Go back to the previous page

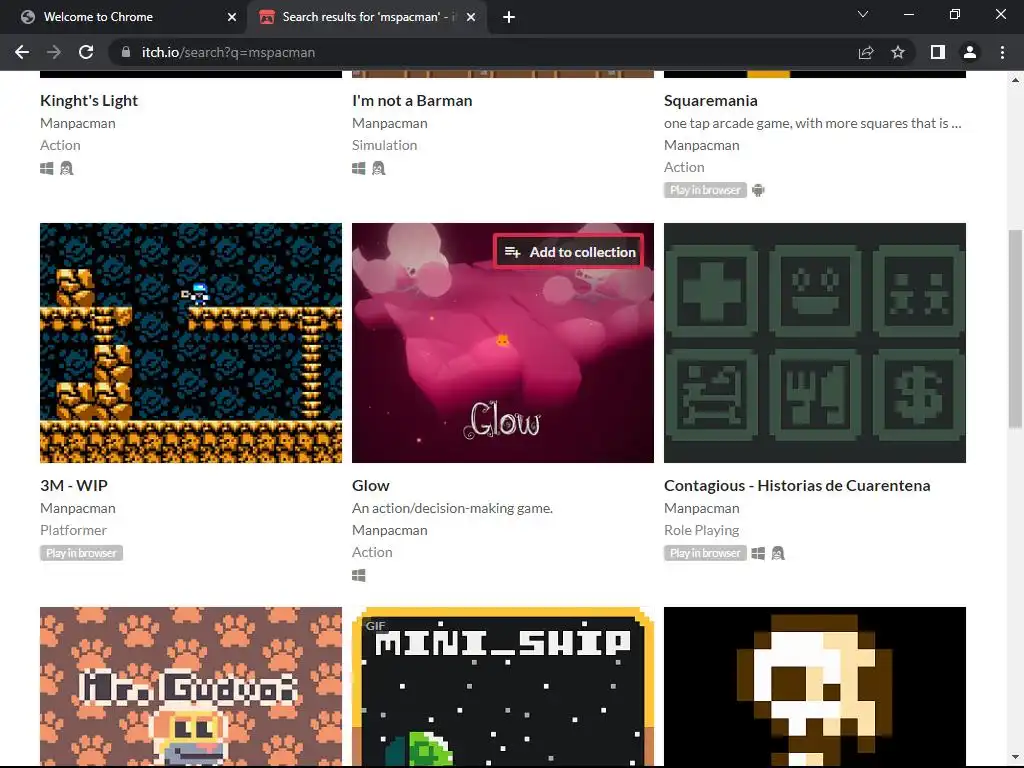pos(22,52)
